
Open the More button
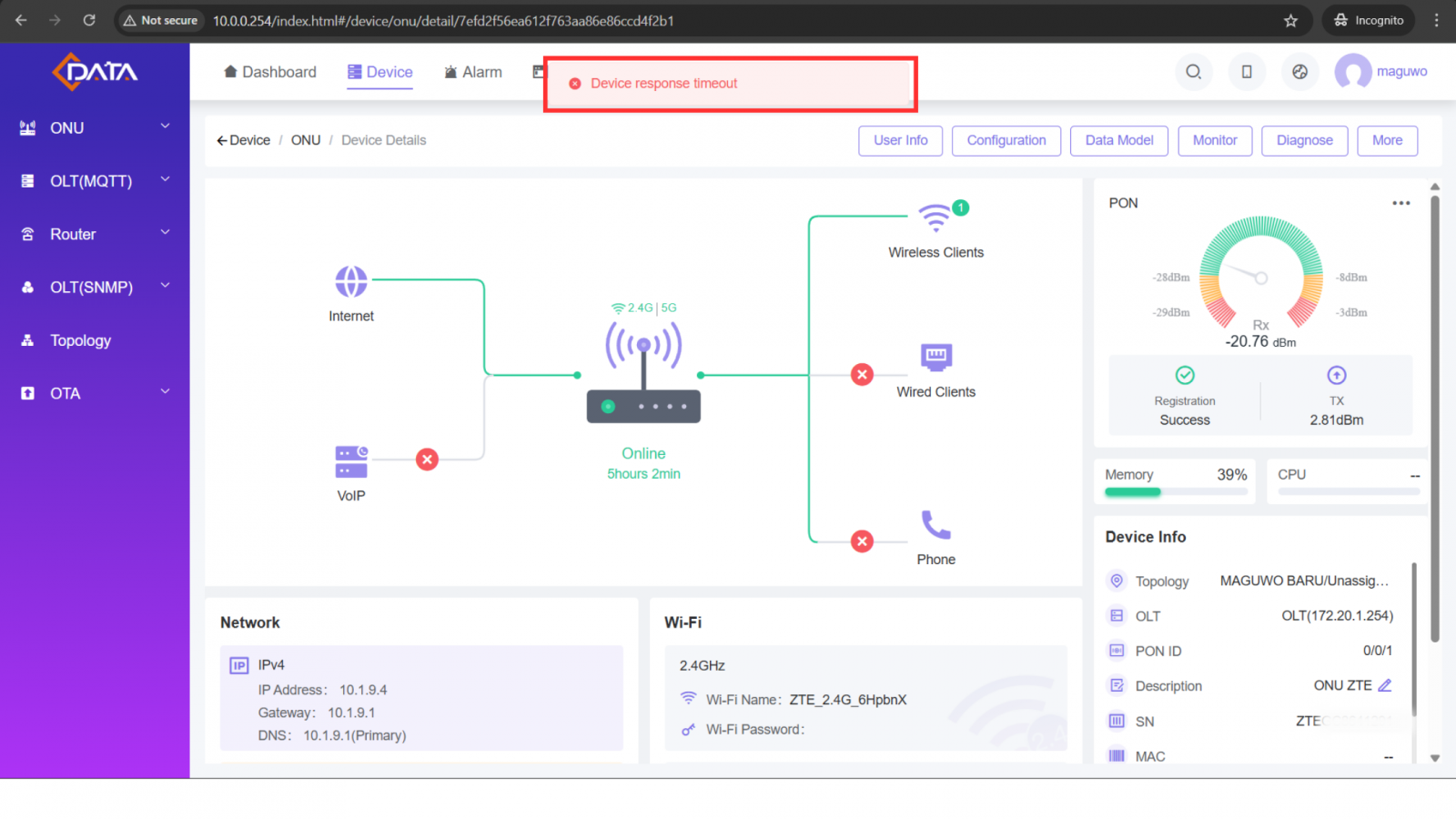[1387, 140]
